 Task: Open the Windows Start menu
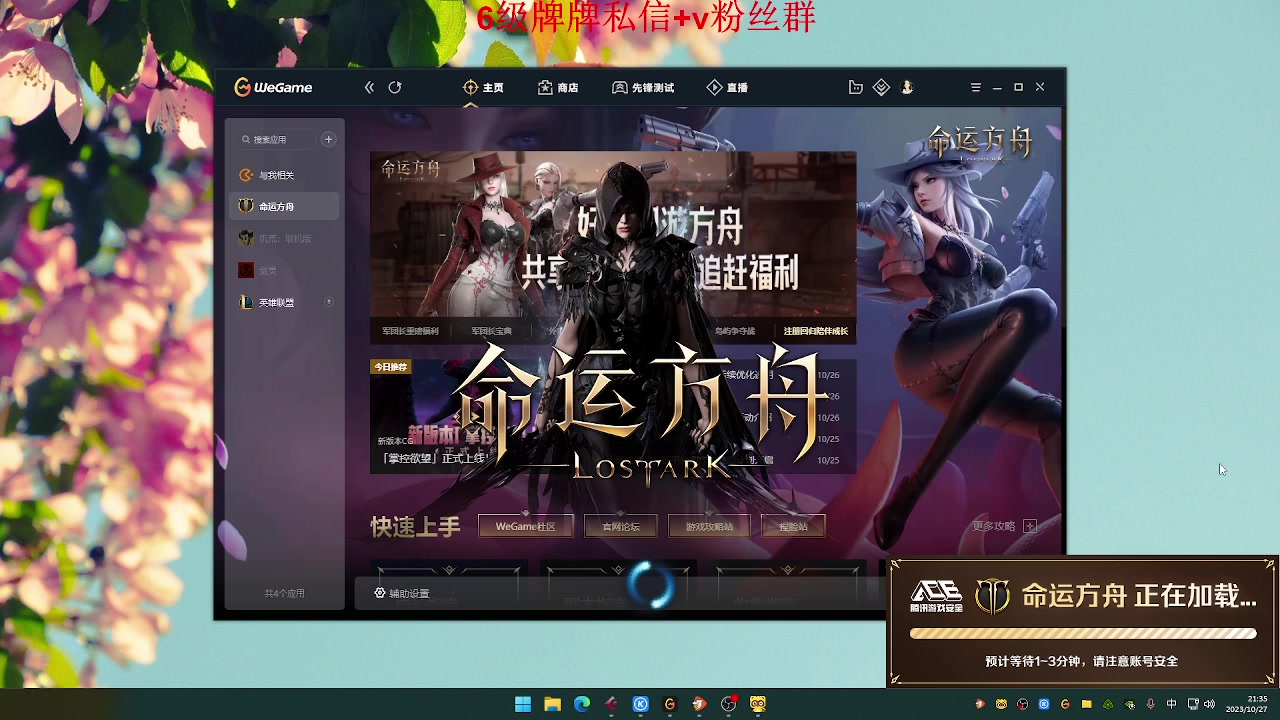pyautogui.click(x=523, y=704)
